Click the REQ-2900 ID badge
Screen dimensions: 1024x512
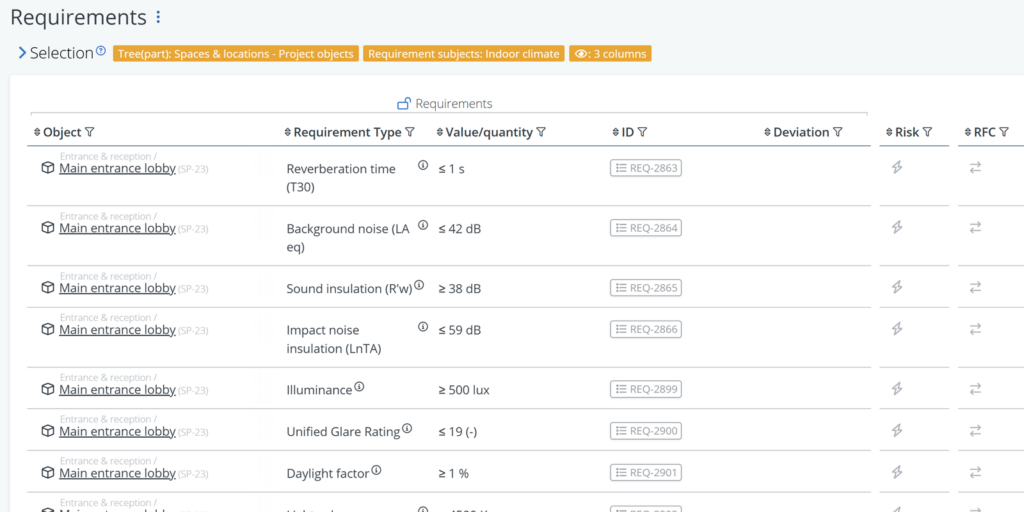point(646,431)
